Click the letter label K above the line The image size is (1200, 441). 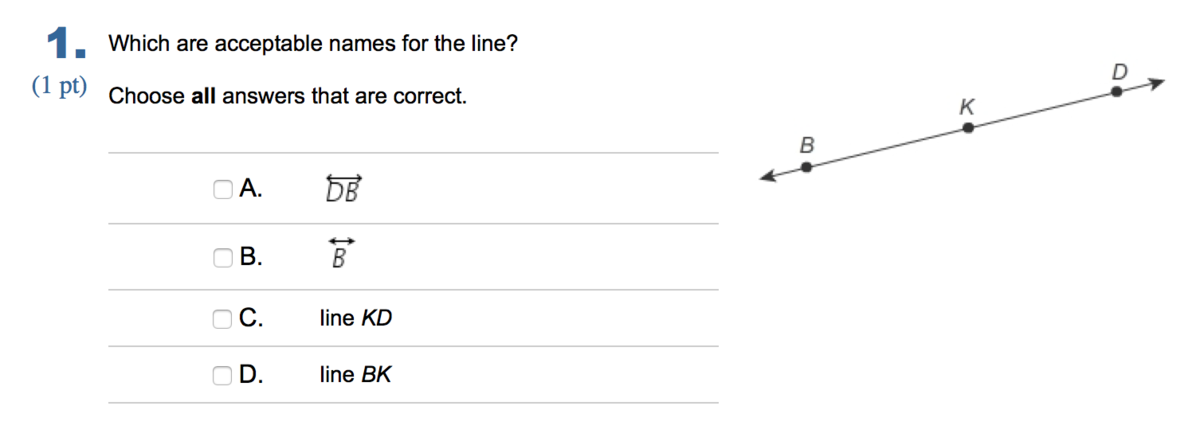[x=967, y=107]
